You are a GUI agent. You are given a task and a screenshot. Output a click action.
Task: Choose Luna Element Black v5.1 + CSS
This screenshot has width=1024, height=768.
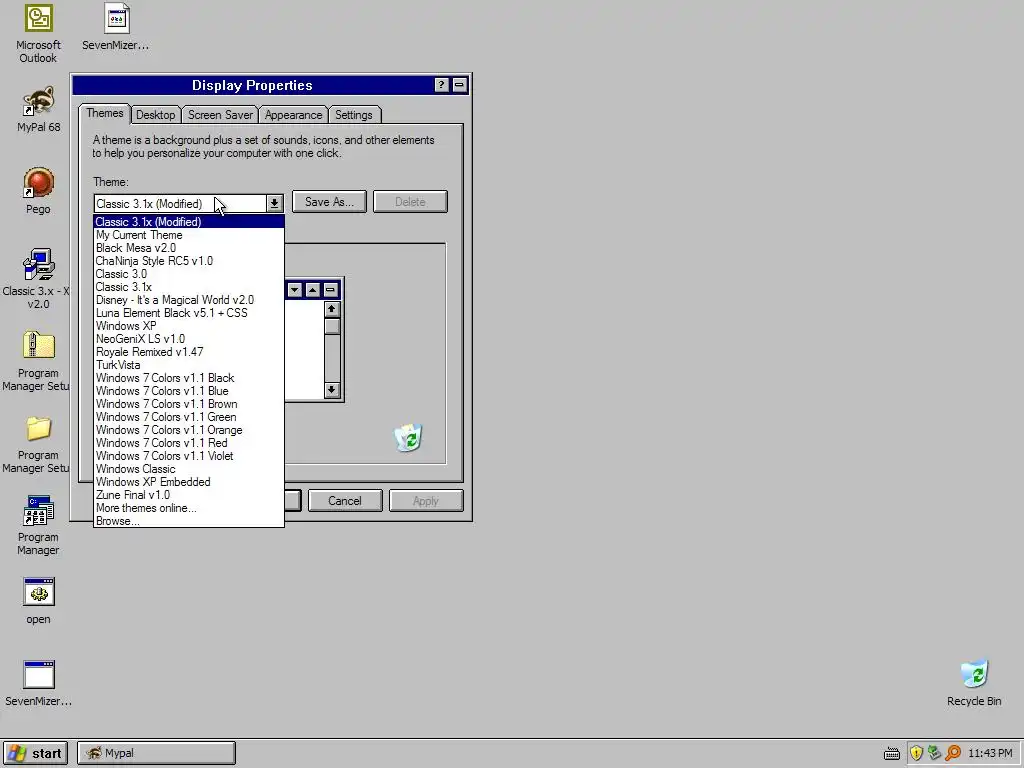coord(189,313)
